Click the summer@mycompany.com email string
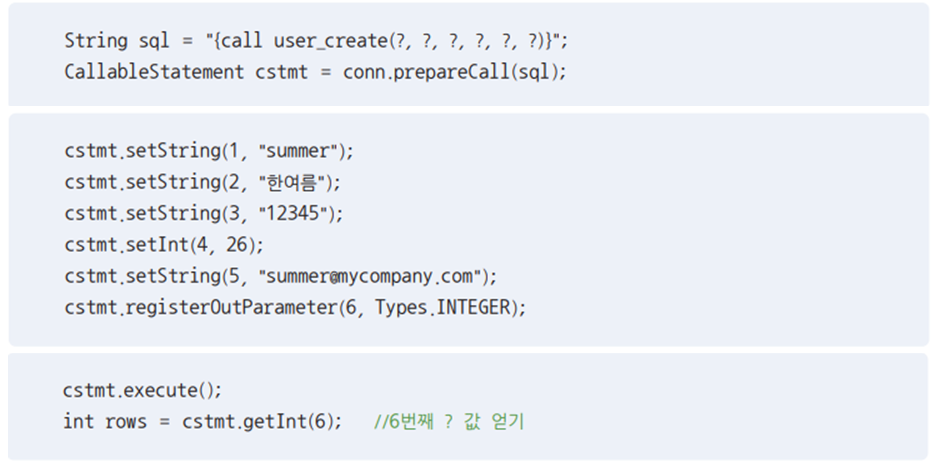Image resolution: width=940 pixels, height=462 pixels. point(370,276)
